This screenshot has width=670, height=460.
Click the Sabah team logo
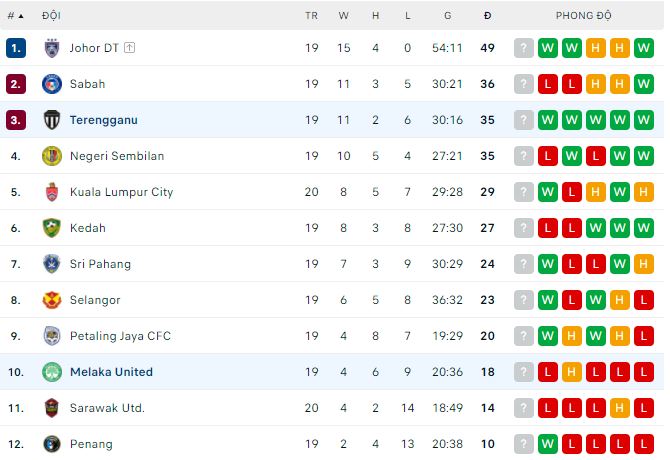point(52,84)
